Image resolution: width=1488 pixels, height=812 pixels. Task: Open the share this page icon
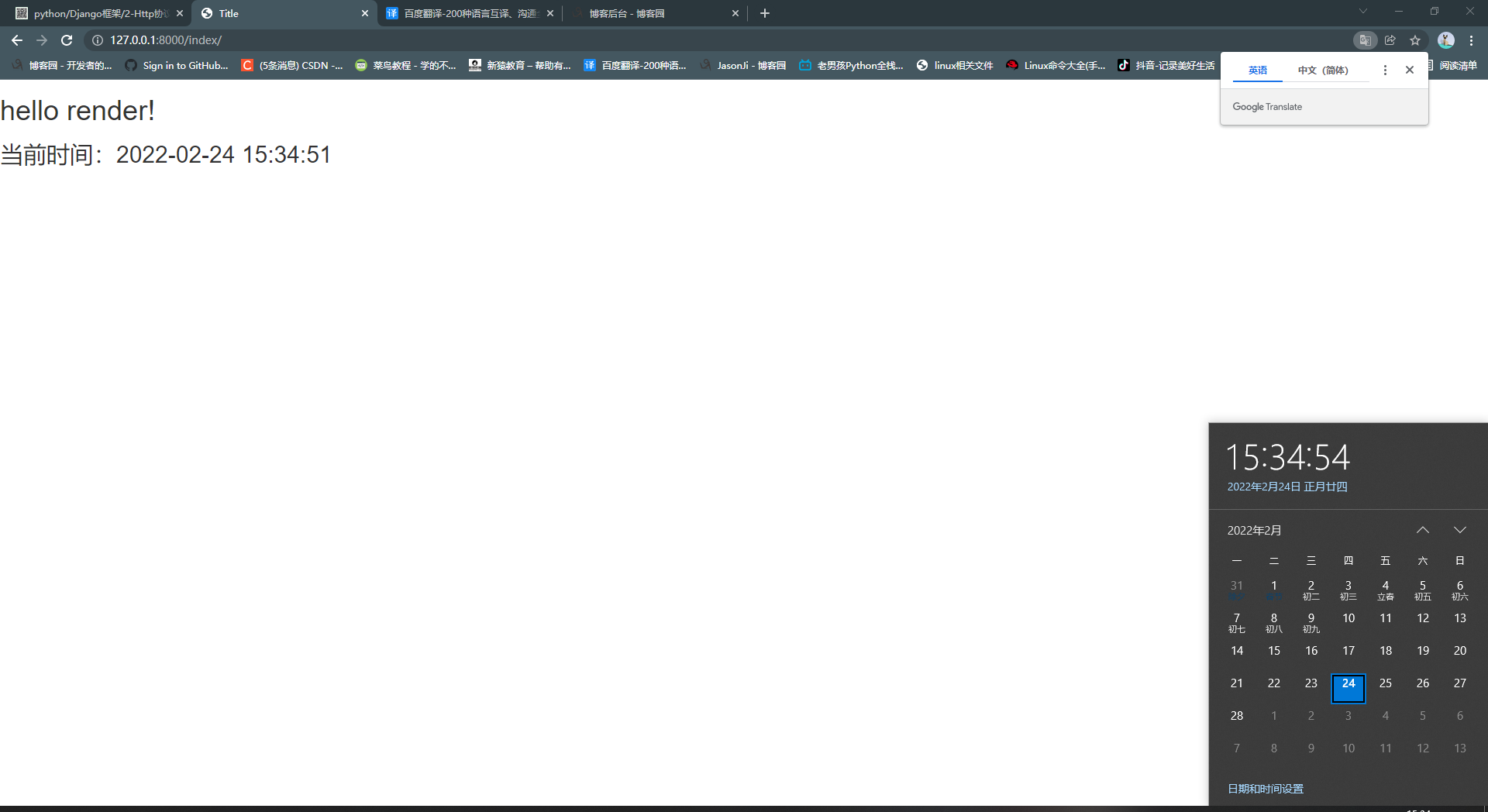tap(1390, 40)
